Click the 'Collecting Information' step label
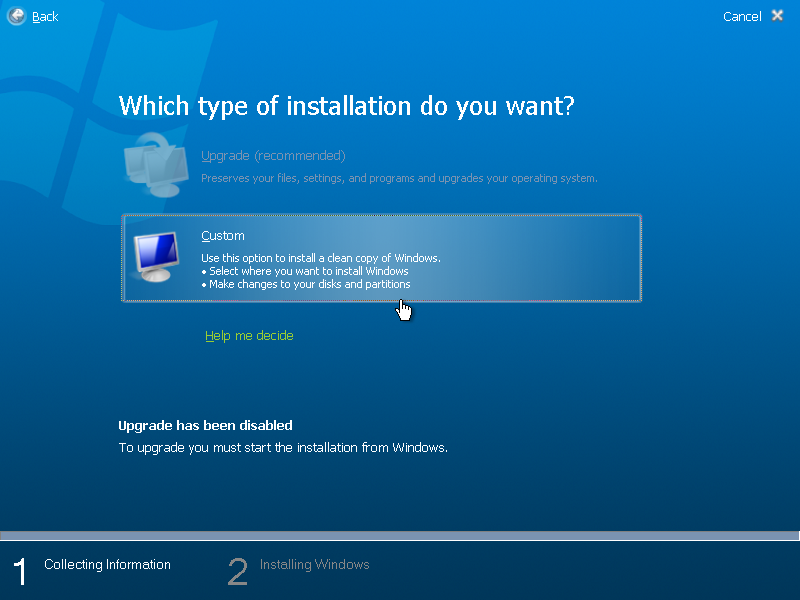The width and height of the screenshot is (800, 600). pyautogui.click(x=107, y=565)
